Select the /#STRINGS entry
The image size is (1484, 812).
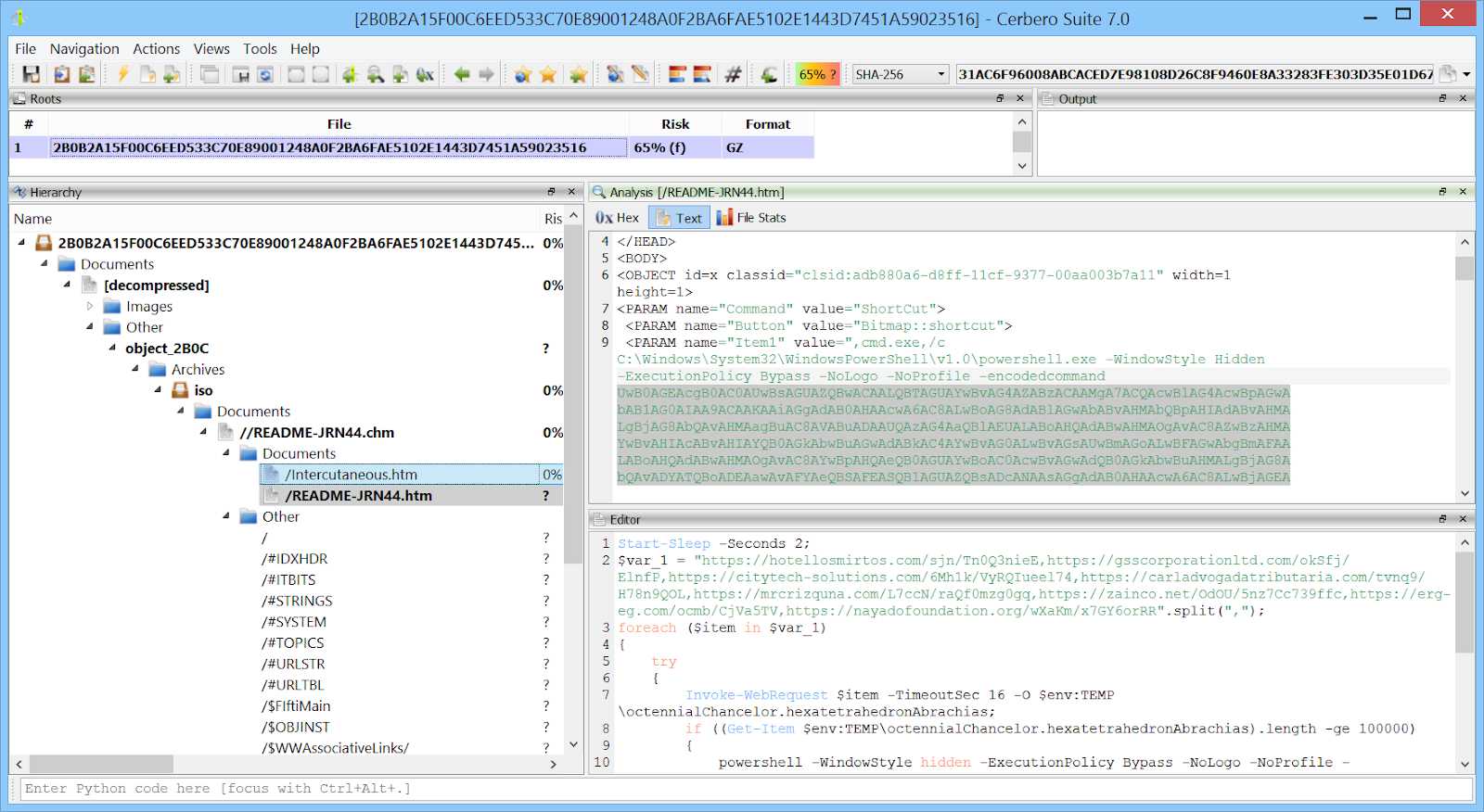297,601
